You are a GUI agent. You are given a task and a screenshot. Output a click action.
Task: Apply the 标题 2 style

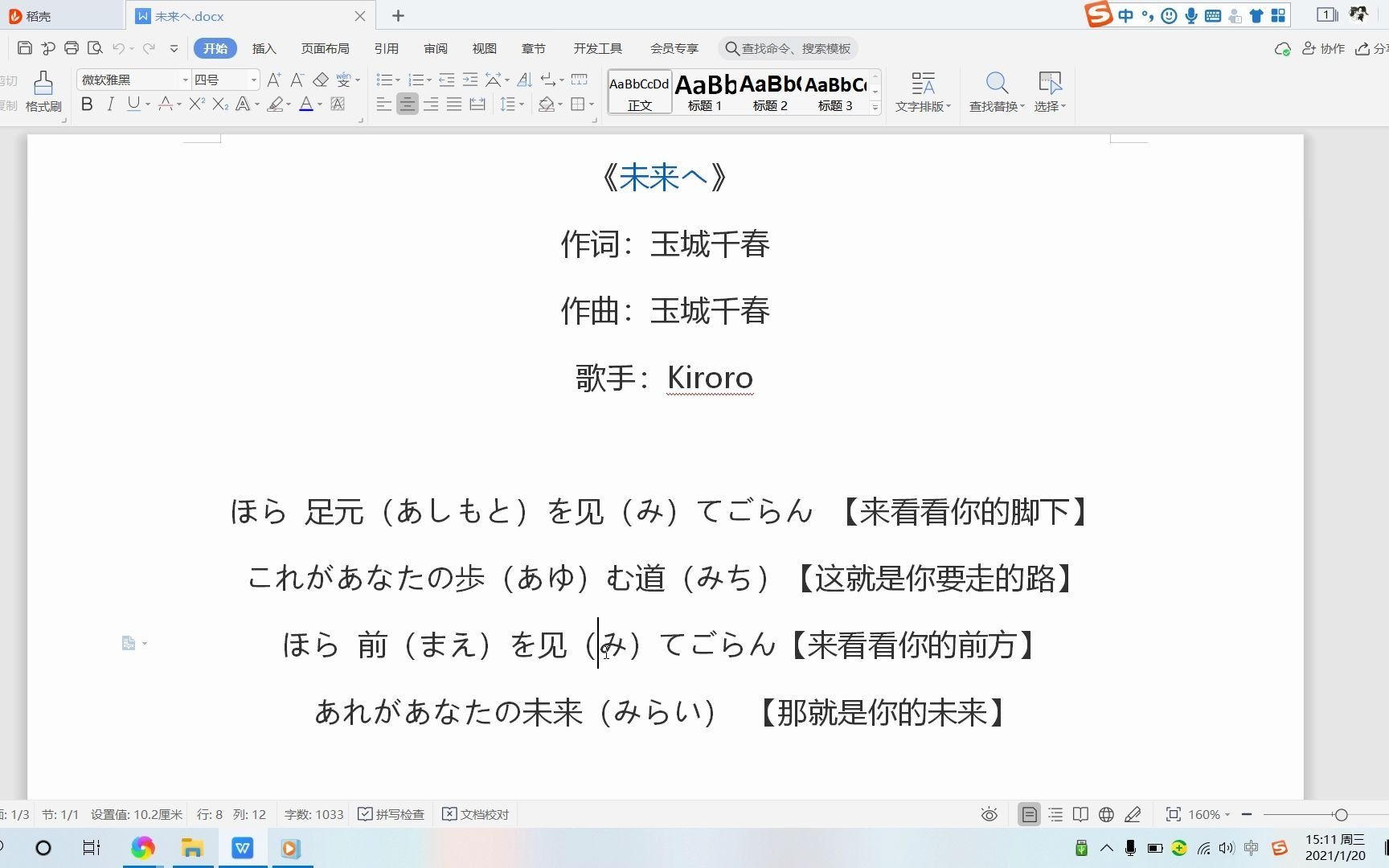click(770, 92)
